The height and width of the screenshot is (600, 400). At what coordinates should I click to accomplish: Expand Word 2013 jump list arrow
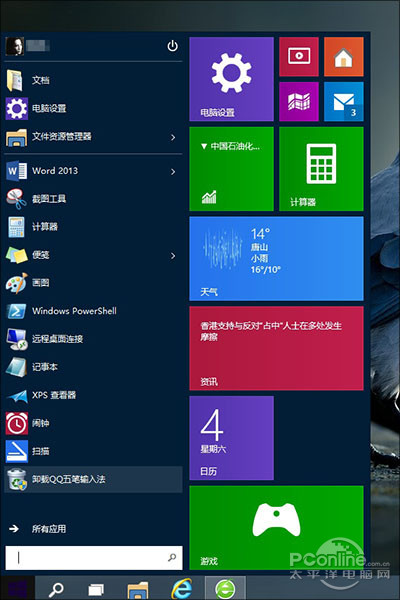point(173,171)
